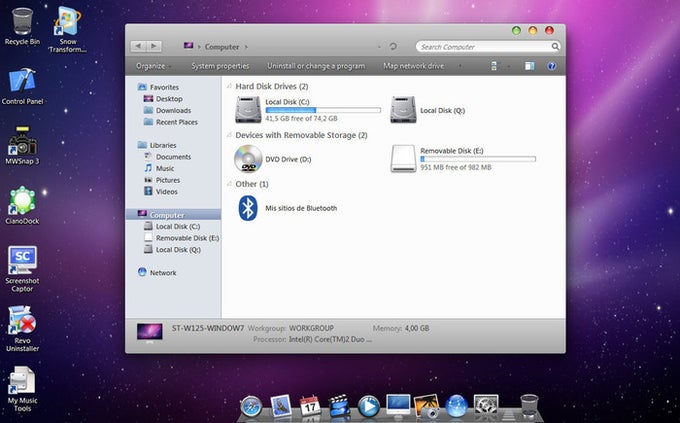The height and width of the screenshot is (423, 680).
Task: Select Local Disk (C:) in sidebar tree
Action: tap(178, 226)
